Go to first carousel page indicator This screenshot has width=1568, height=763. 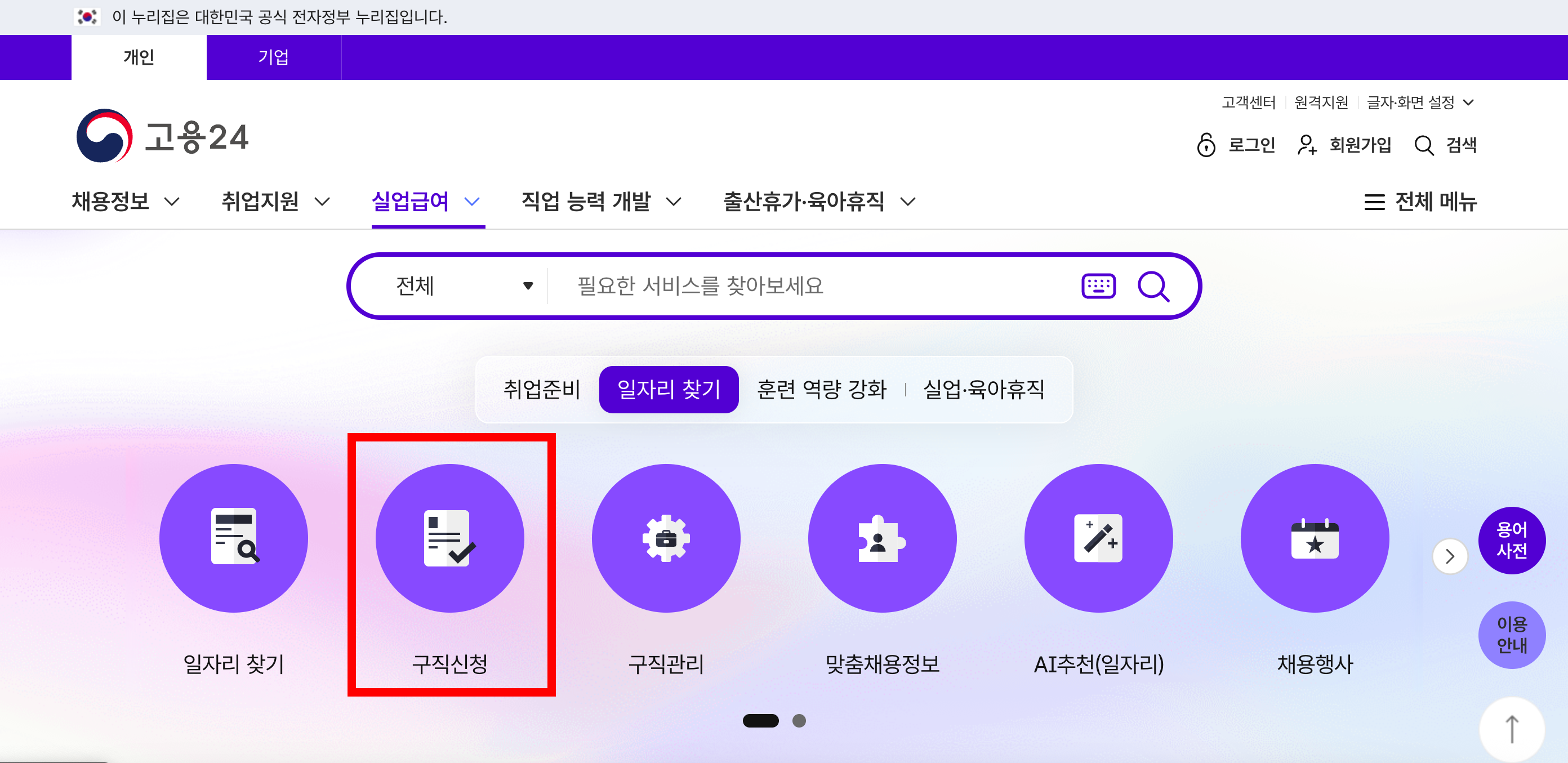tap(760, 720)
